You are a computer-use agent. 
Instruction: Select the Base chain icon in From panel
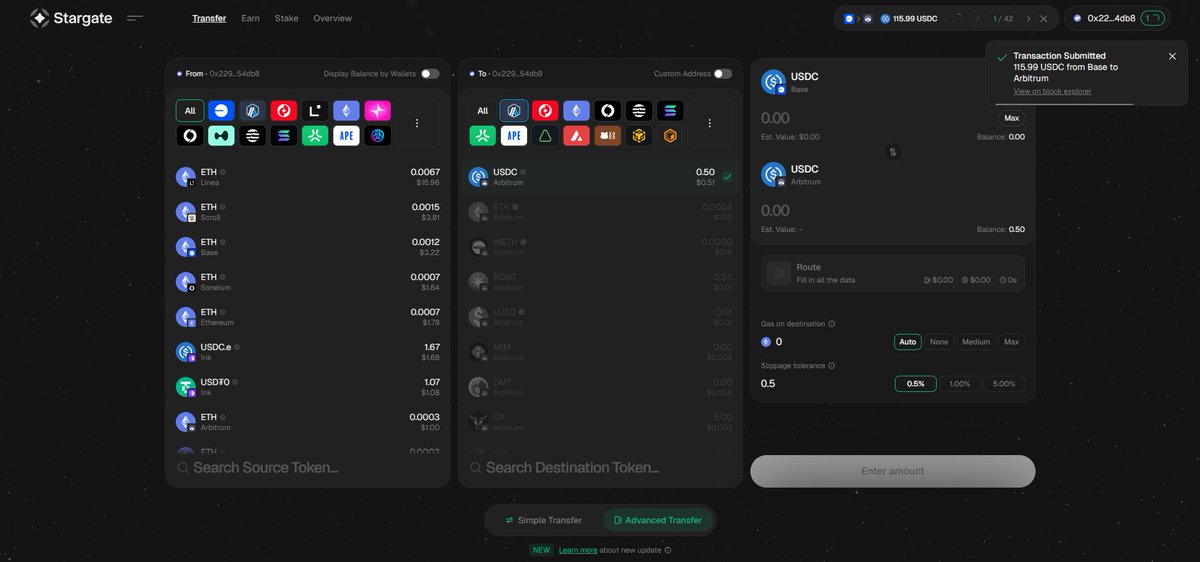[x=221, y=111]
